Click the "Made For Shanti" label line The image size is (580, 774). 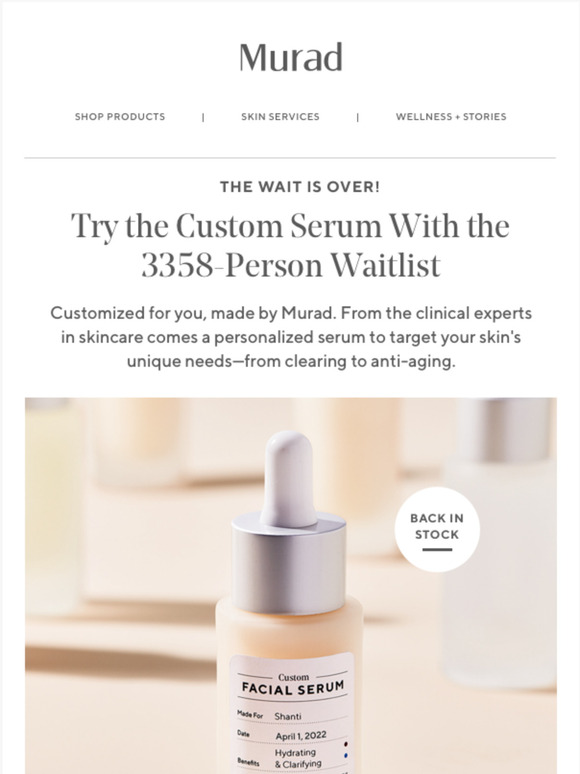click(x=269, y=715)
